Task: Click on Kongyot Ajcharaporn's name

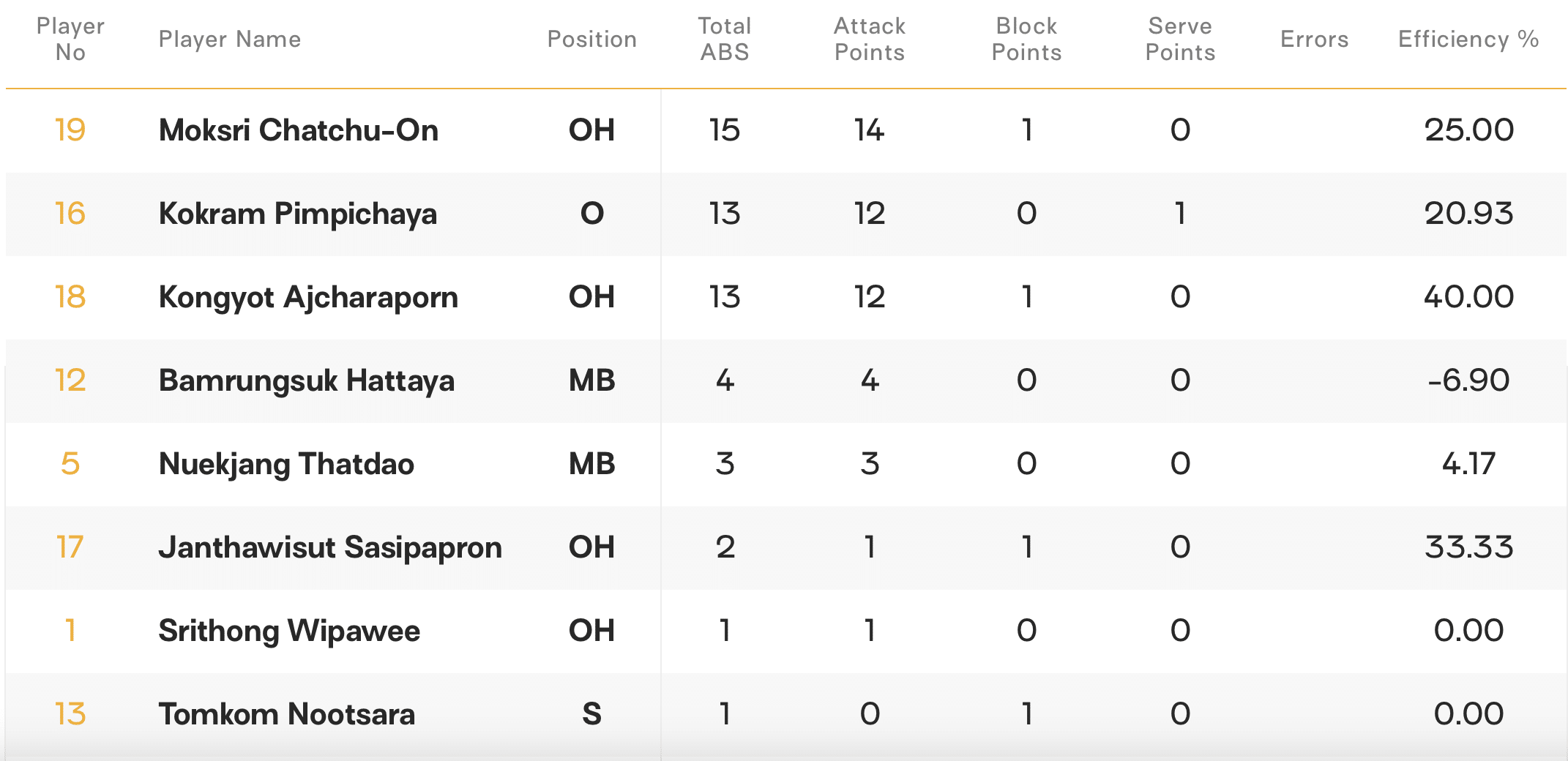Action: (308, 297)
